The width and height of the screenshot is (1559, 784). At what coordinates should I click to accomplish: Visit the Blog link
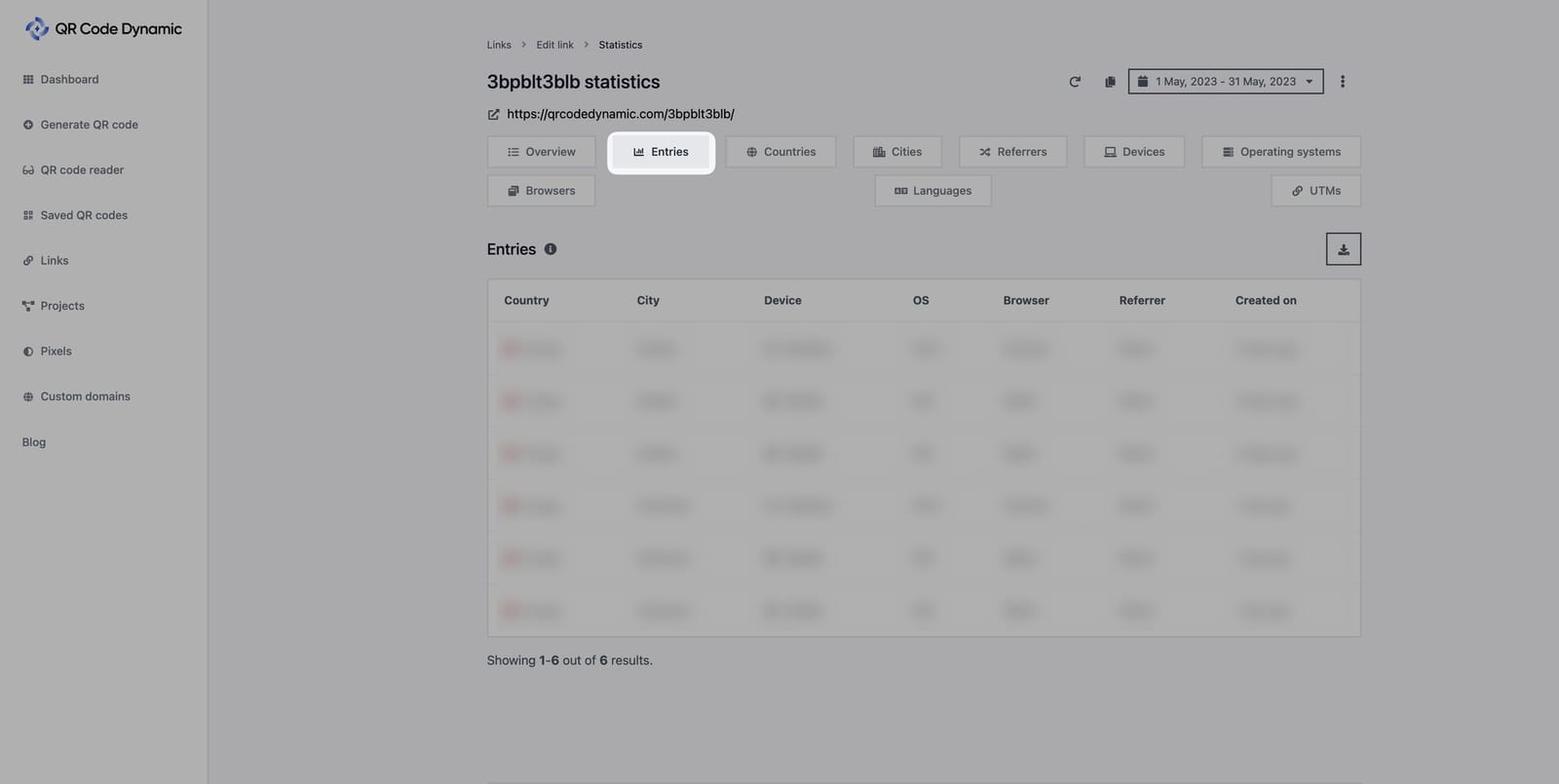34,442
